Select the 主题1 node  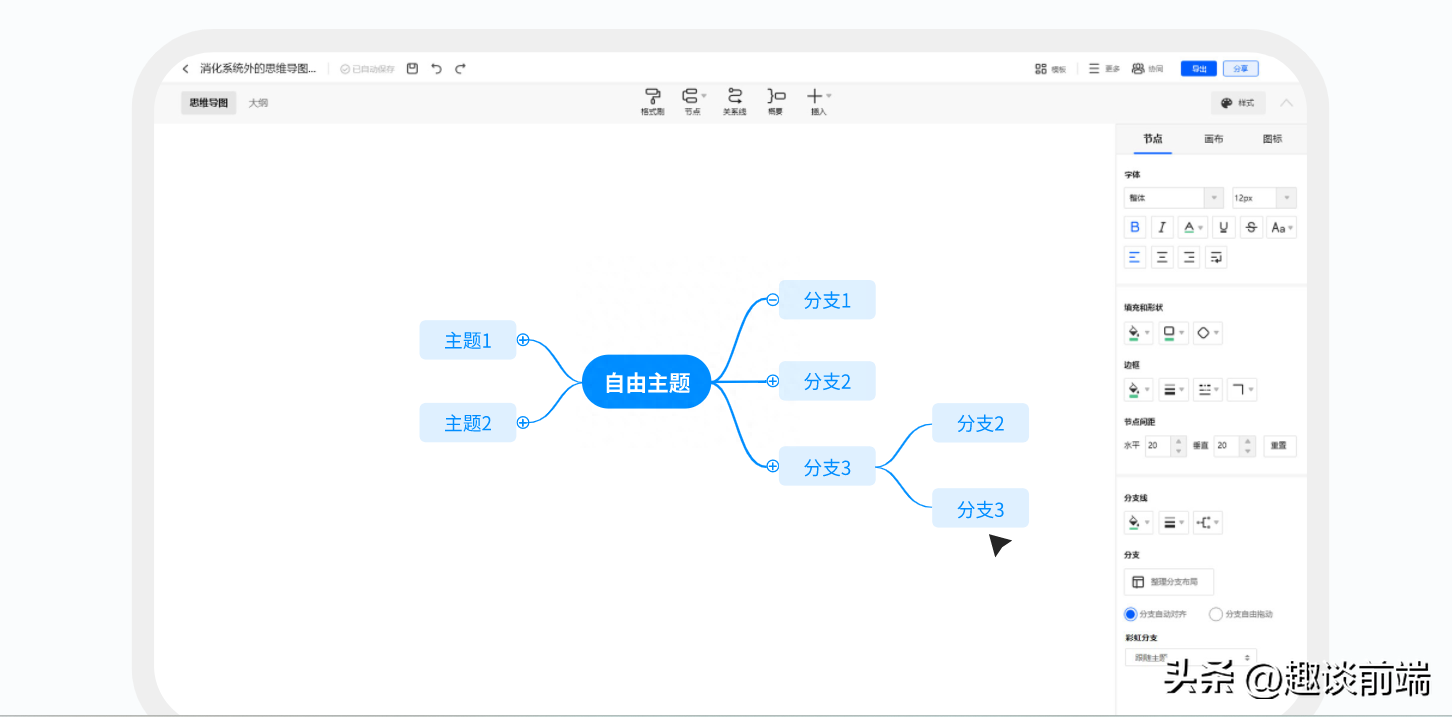[468, 340]
